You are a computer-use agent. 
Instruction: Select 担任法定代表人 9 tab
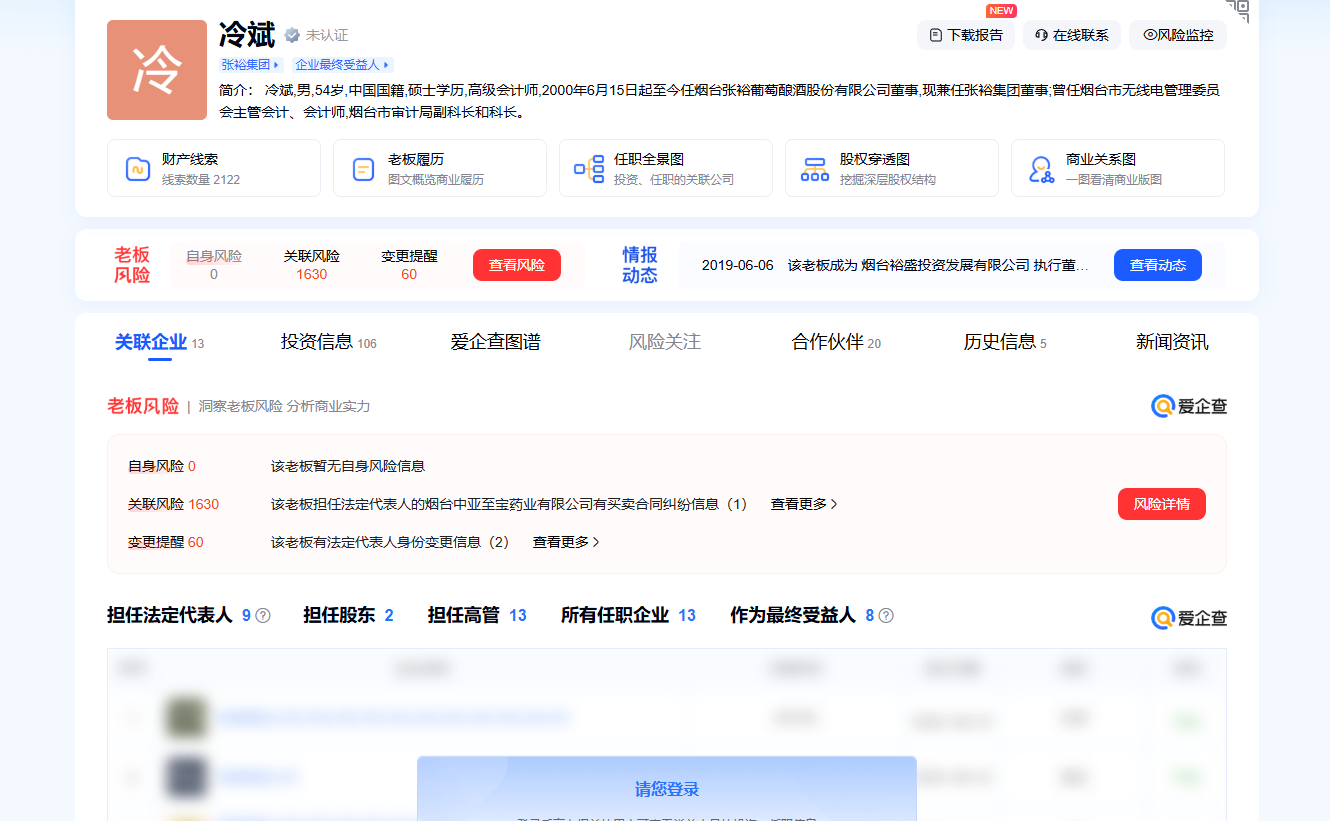click(x=179, y=615)
